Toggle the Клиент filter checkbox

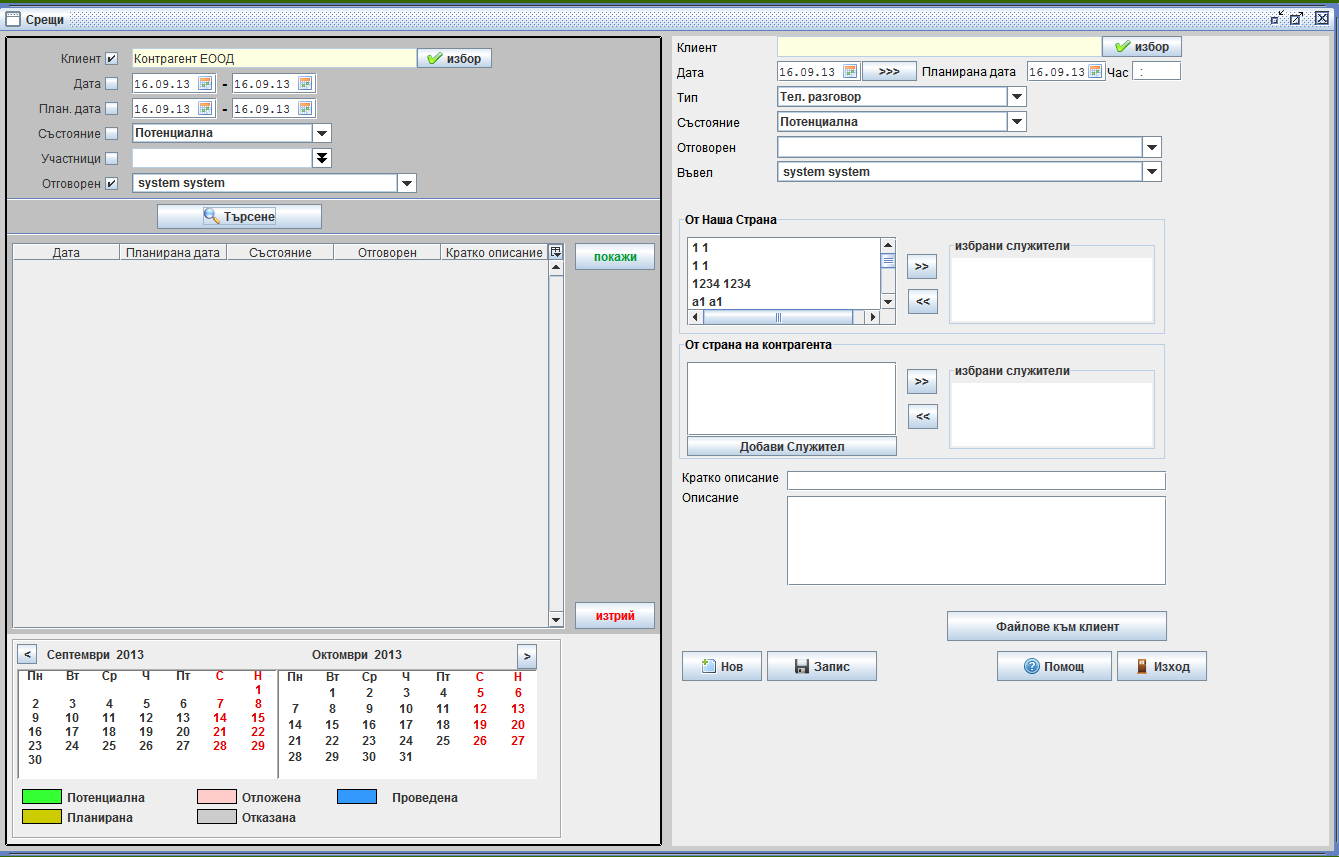[111, 59]
